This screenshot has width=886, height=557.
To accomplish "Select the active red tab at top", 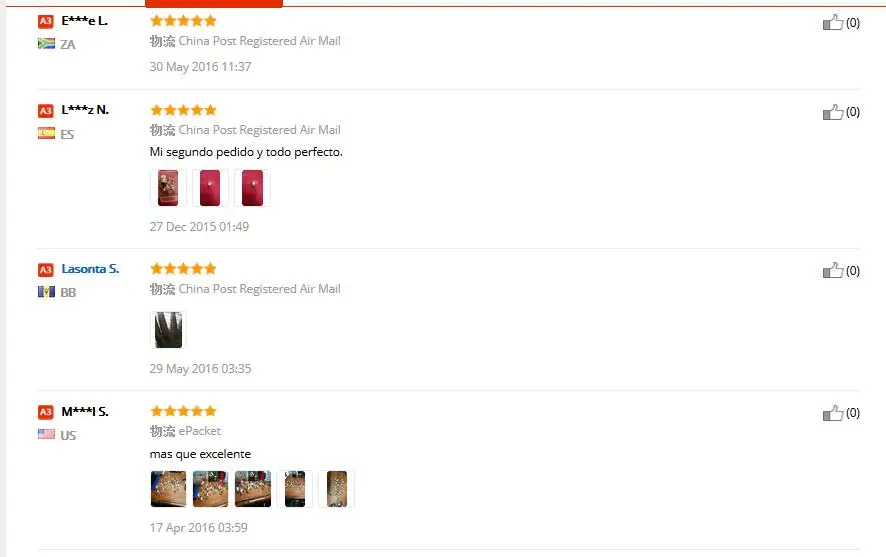I will tap(214, 3).
